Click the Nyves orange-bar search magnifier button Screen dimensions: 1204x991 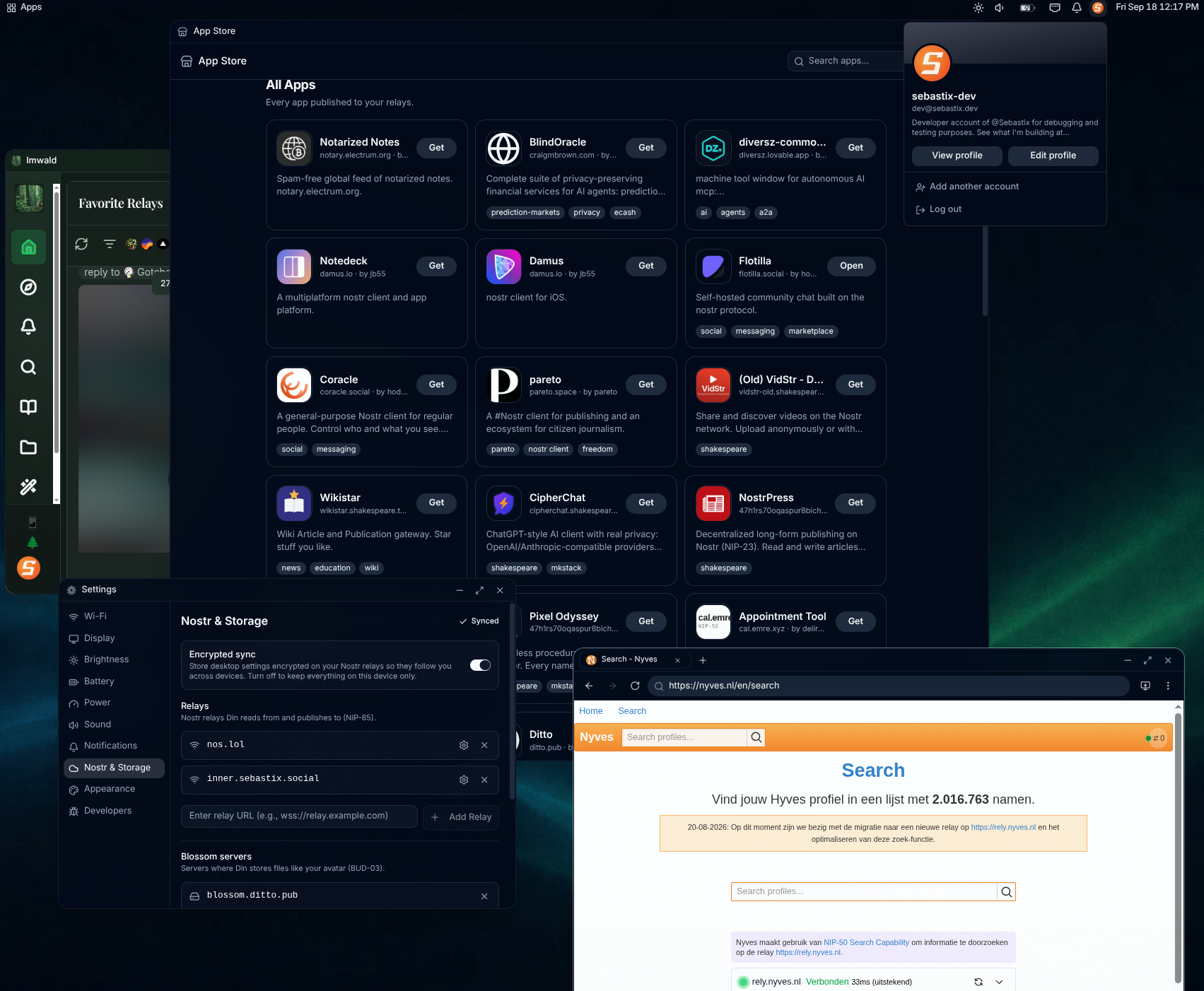tap(756, 737)
